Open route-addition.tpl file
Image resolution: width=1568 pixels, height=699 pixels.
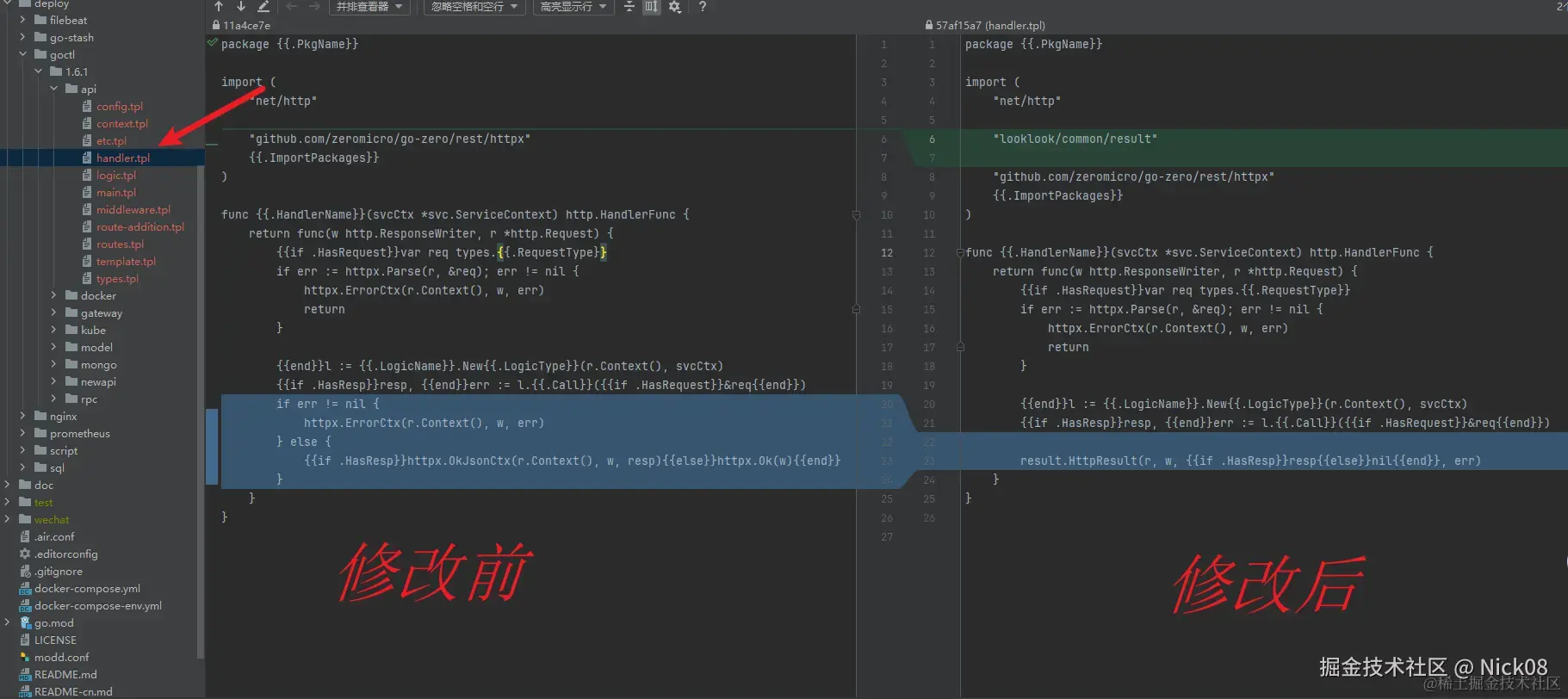point(140,226)
